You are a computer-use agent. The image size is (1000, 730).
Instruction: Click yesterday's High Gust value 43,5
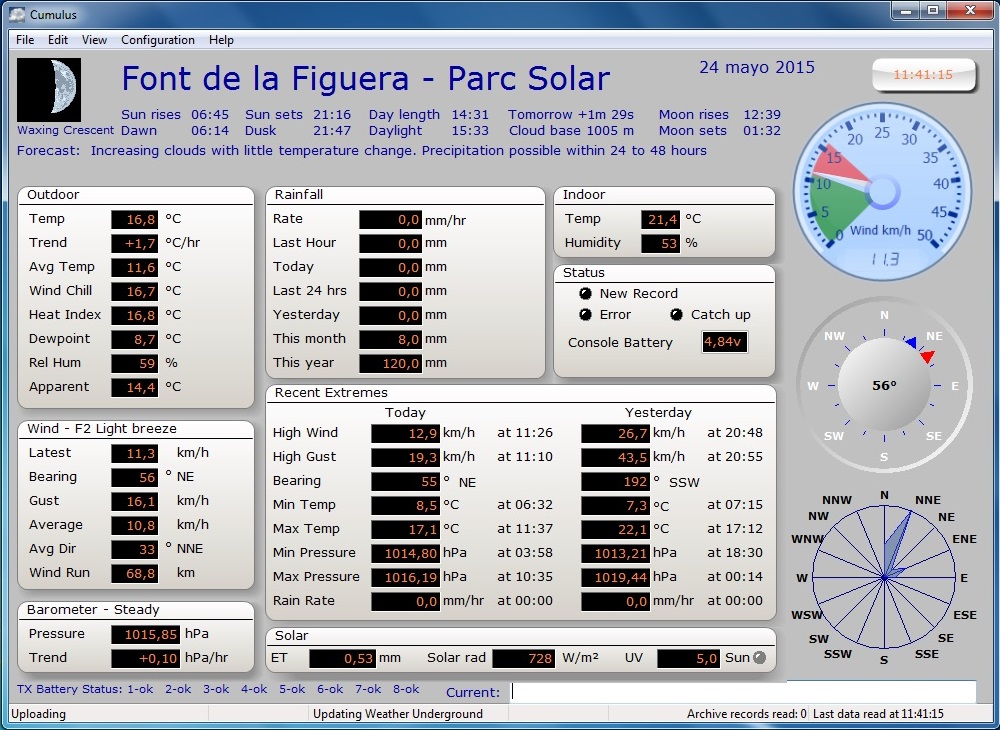tap(615, 457)
